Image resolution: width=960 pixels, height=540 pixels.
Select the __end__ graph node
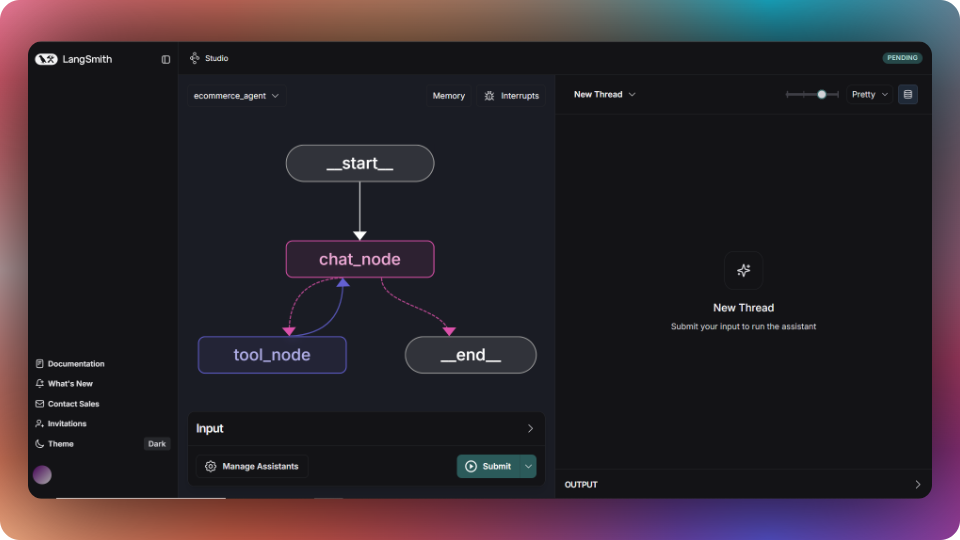tap(471, 355)
